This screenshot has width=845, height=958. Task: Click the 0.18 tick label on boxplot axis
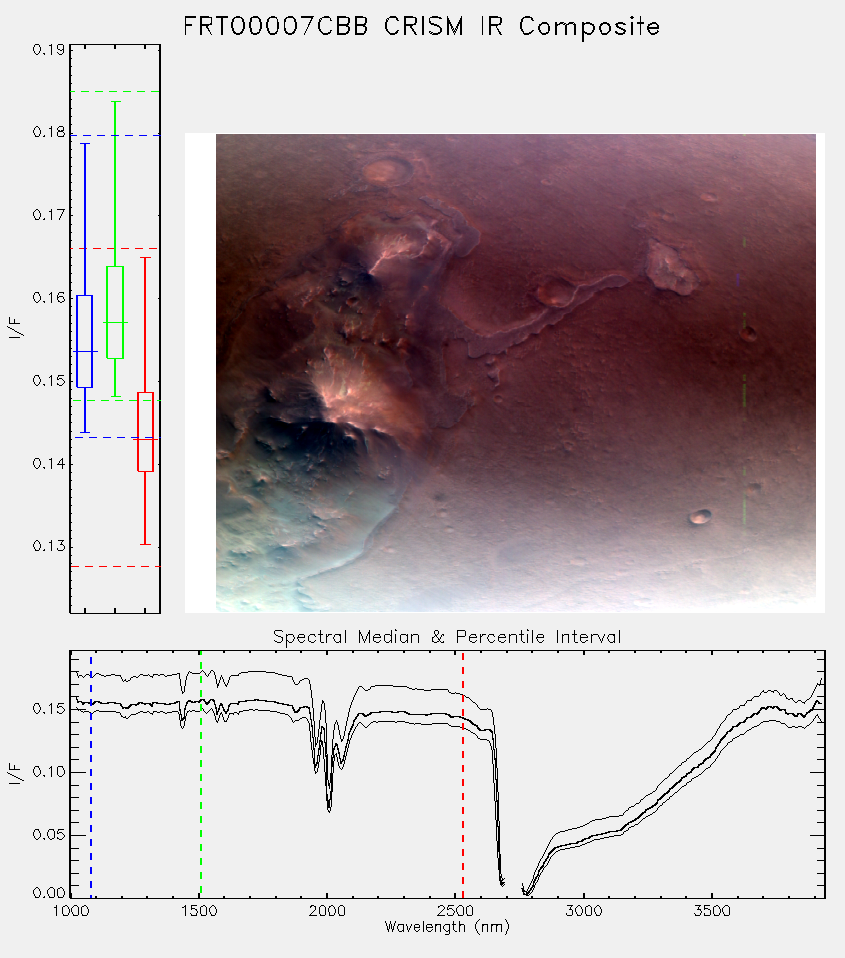pyautogui.click(x=49, y=132)
